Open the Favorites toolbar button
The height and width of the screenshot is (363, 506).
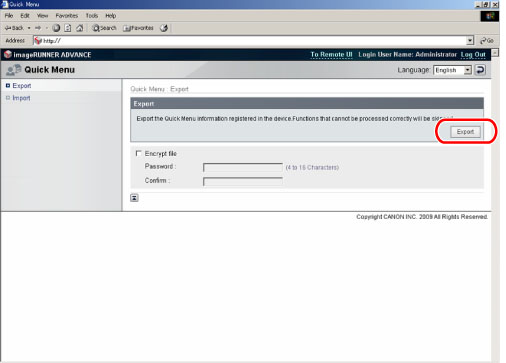click(138, 28)
